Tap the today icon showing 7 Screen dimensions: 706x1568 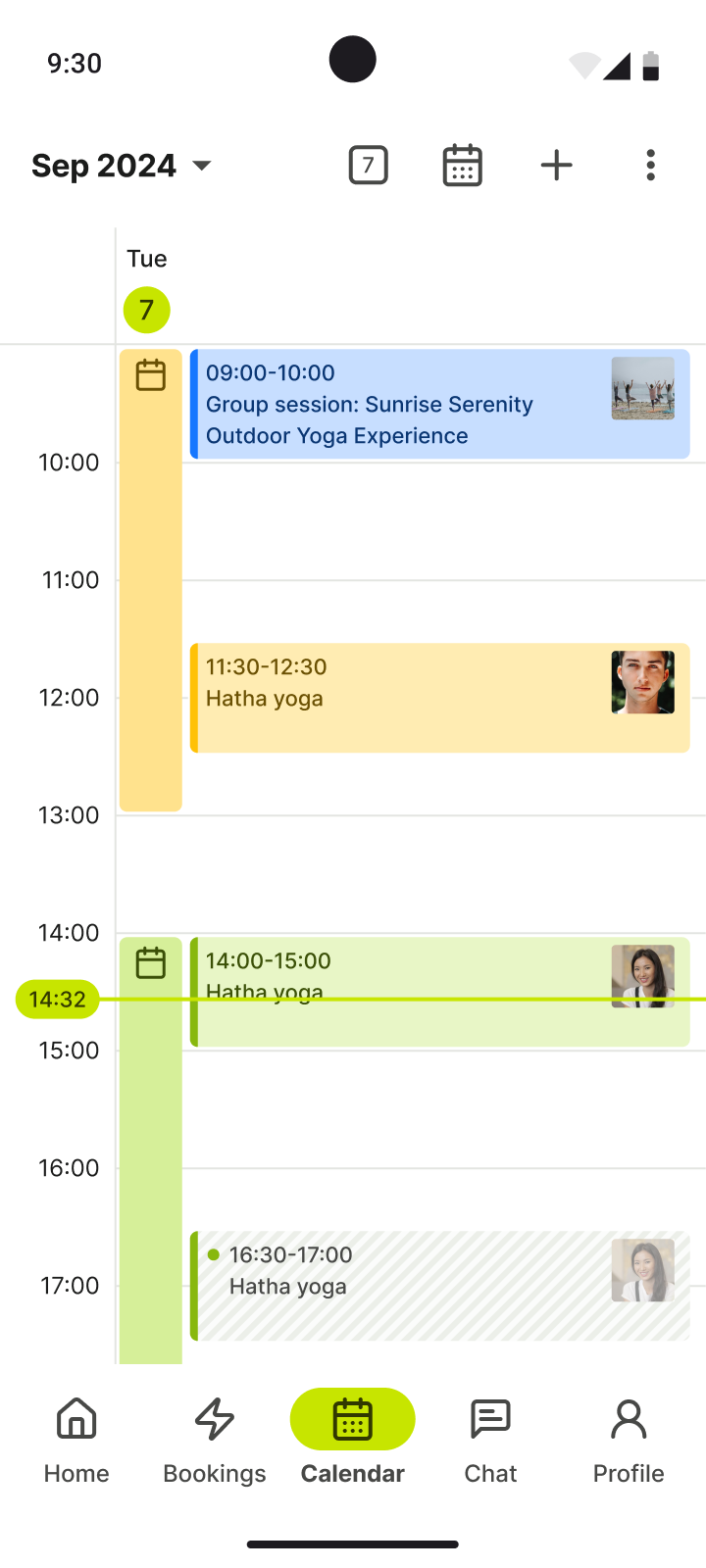[369, 165]
